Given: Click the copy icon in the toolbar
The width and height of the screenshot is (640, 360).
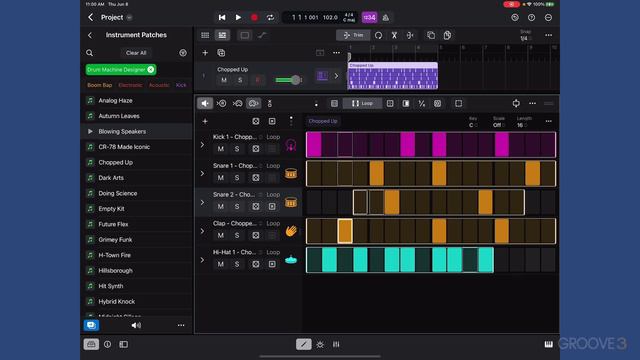Looking at the screenshot, I should pos(431,35).
